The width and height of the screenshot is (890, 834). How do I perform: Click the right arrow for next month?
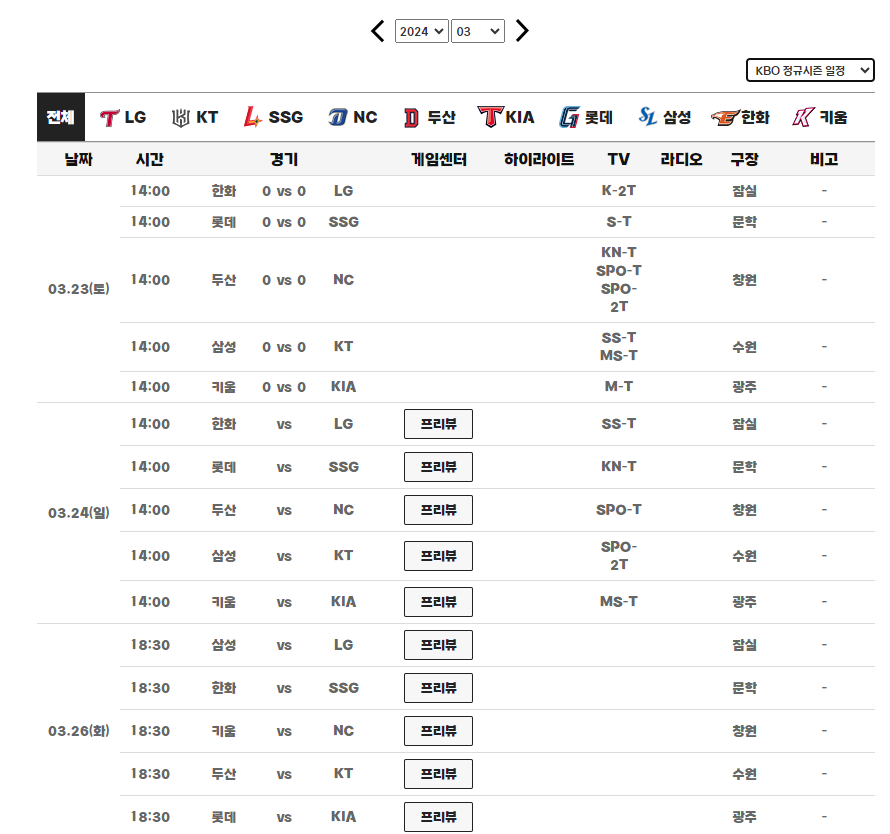tap(522, 31)
